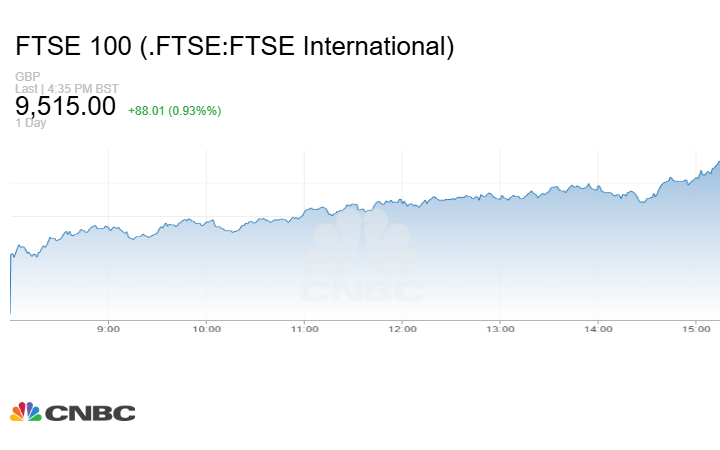Image resolution: width=720 pixels, height=450 pixels.
Task: Click the GBP currency label
Action: [26, 77]
